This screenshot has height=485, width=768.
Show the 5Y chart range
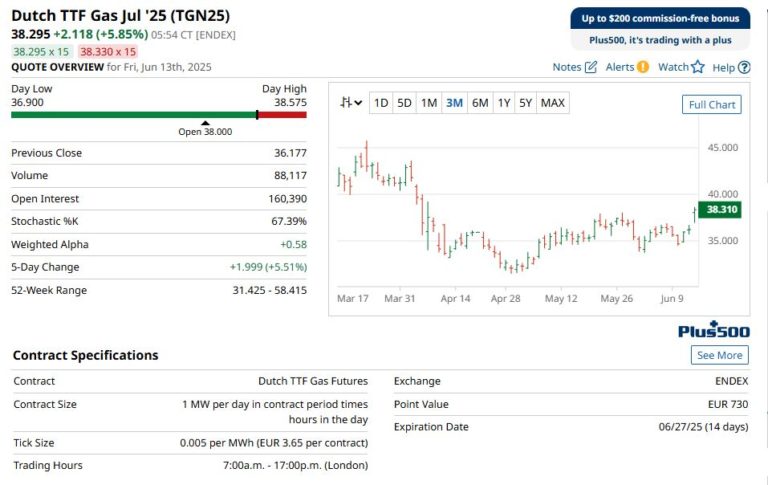[526, 103]
